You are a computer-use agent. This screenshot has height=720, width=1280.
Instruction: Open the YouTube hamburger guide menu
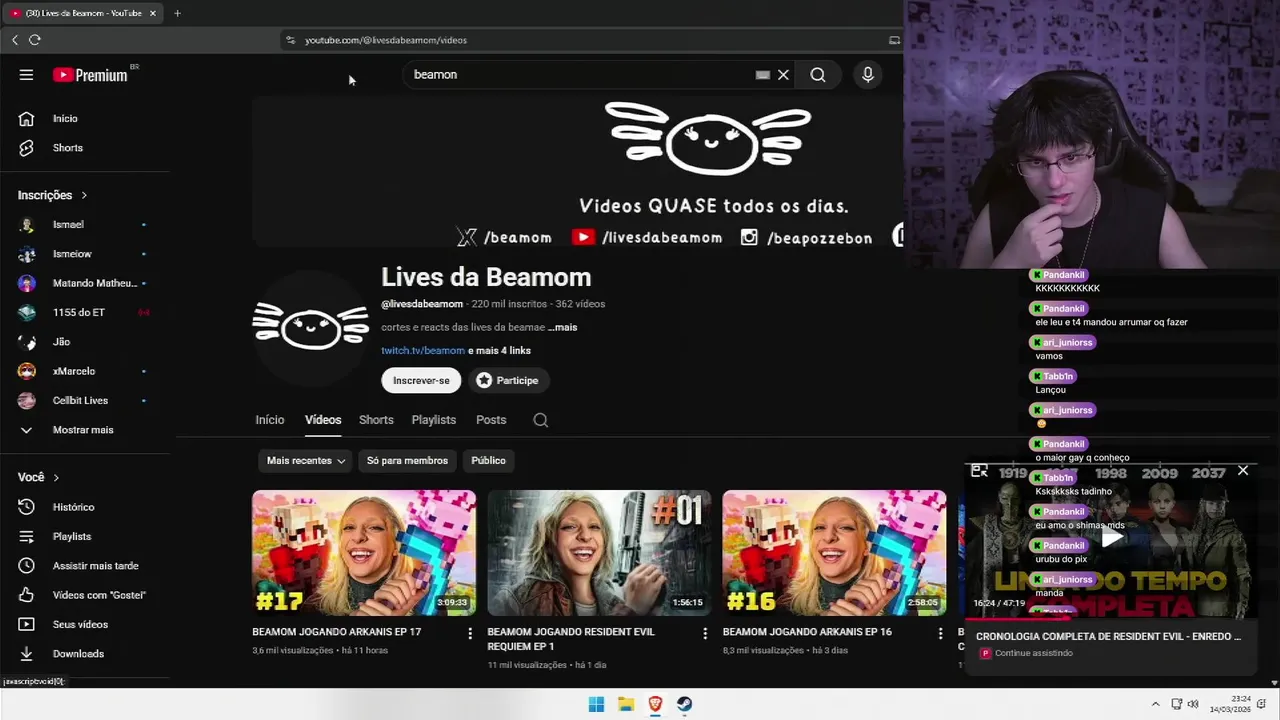[x=26, y=75]
